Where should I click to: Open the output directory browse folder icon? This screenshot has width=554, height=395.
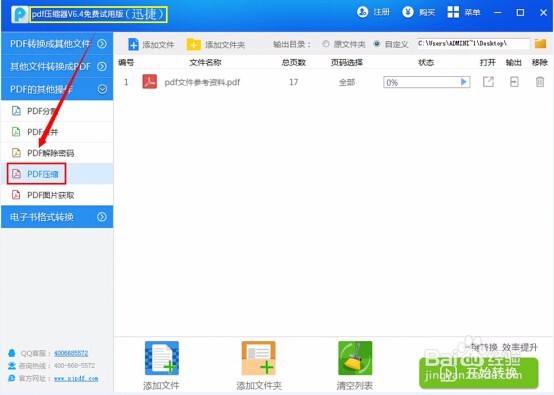coord(540,43)
